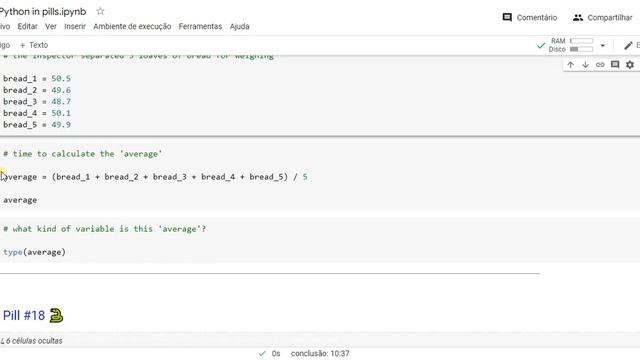Click the Compartilhar share button
The image size is (640, 360).
click(602, 18)
